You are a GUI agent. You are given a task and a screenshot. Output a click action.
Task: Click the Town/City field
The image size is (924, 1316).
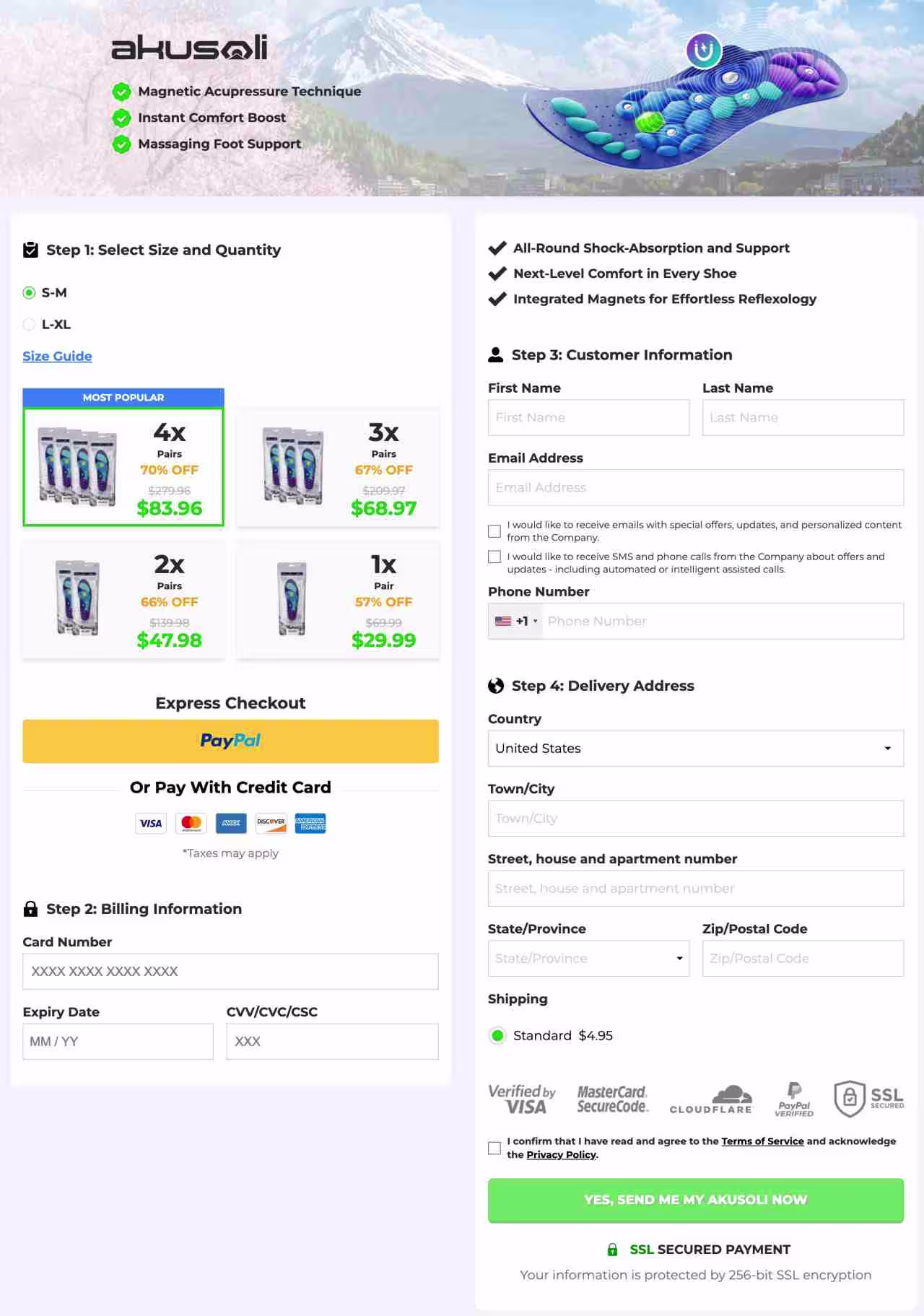696,819
